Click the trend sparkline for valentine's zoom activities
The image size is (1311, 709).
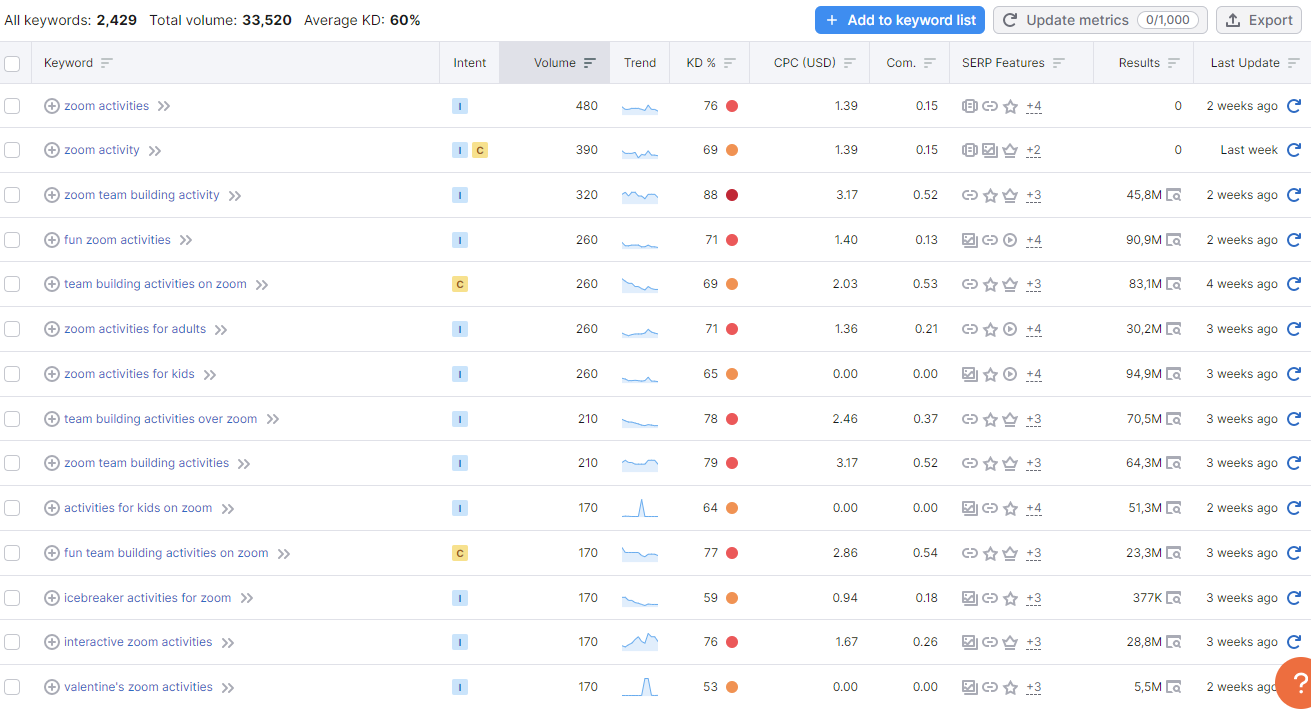(x=640, y=687)
